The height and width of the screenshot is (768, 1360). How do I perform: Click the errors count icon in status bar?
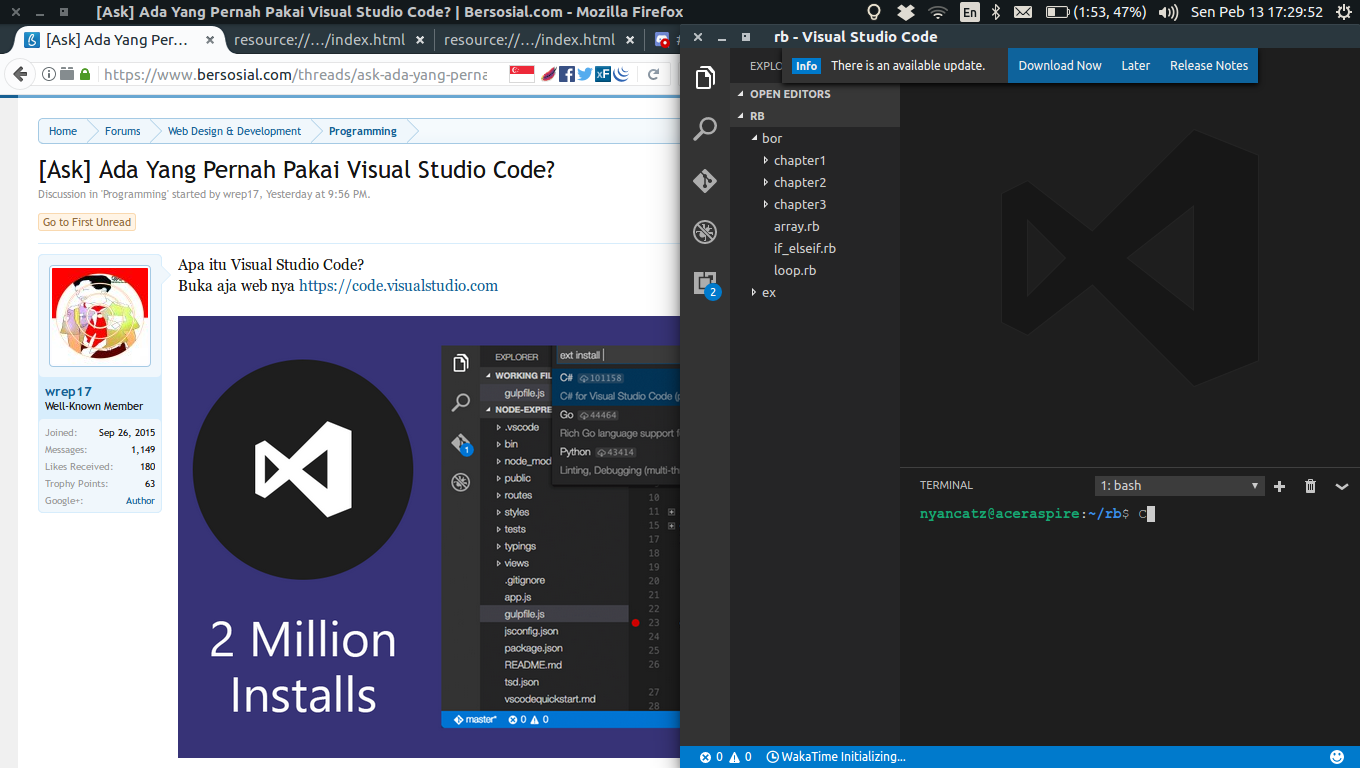click(x=705, y=757)
